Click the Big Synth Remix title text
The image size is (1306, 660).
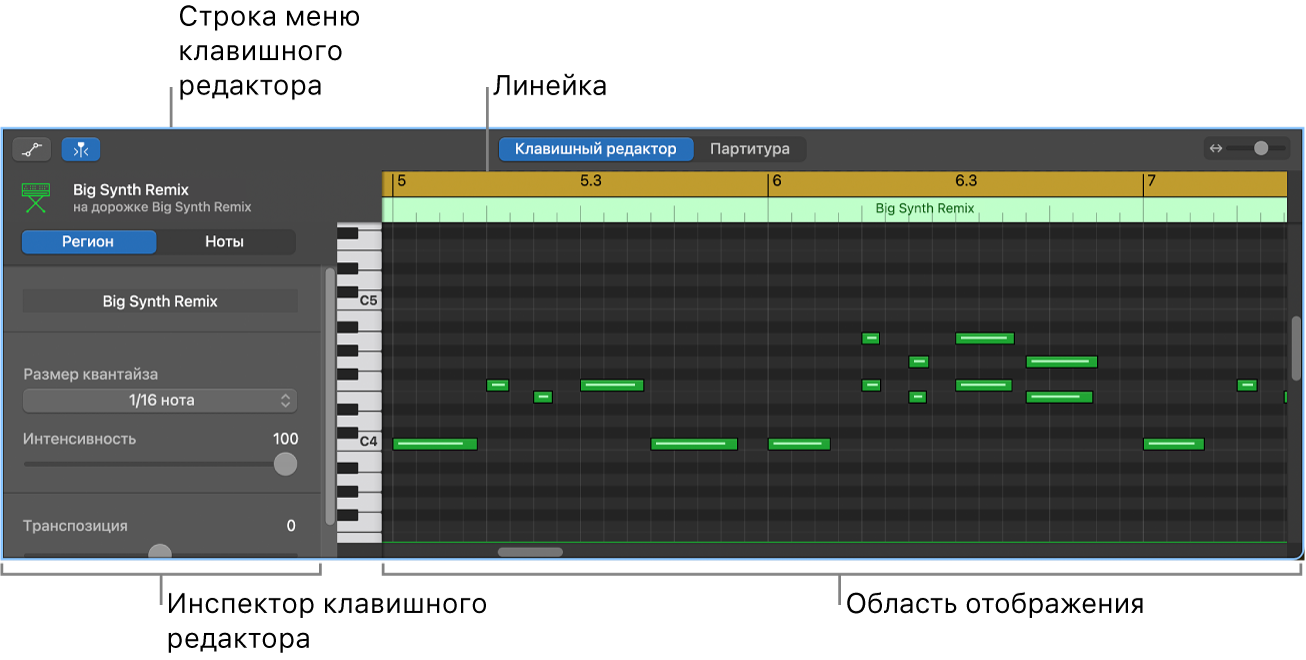(x=131, y=190)
